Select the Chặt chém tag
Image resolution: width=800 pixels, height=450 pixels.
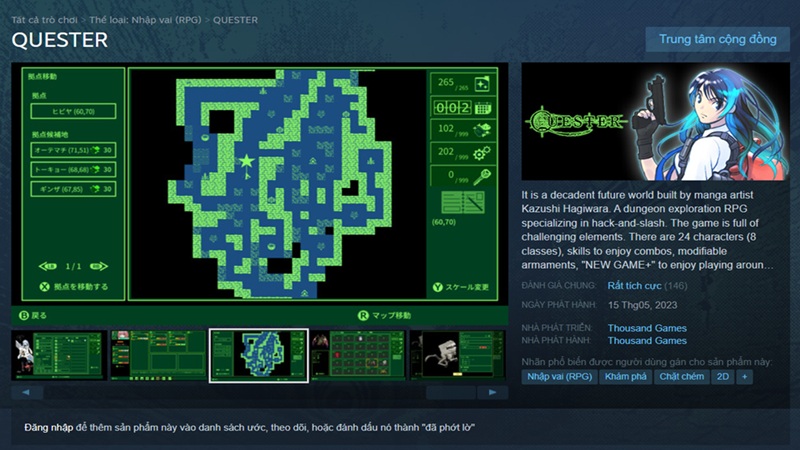682,377
